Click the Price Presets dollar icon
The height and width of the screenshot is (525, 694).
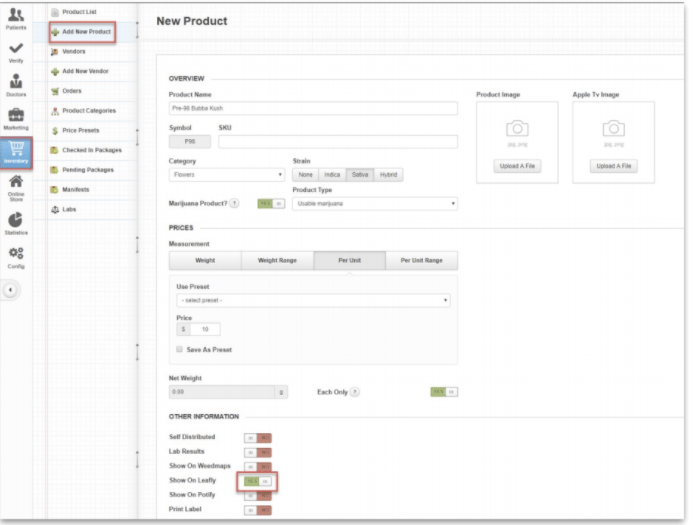55,131
